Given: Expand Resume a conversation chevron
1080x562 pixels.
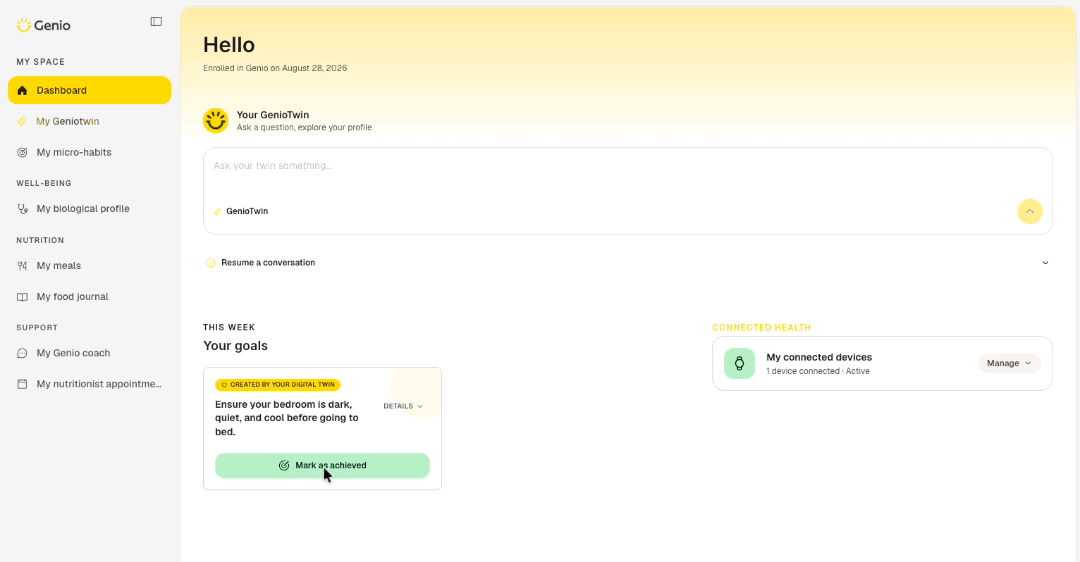Looking at the screenshot, I should coord(1045,263).
